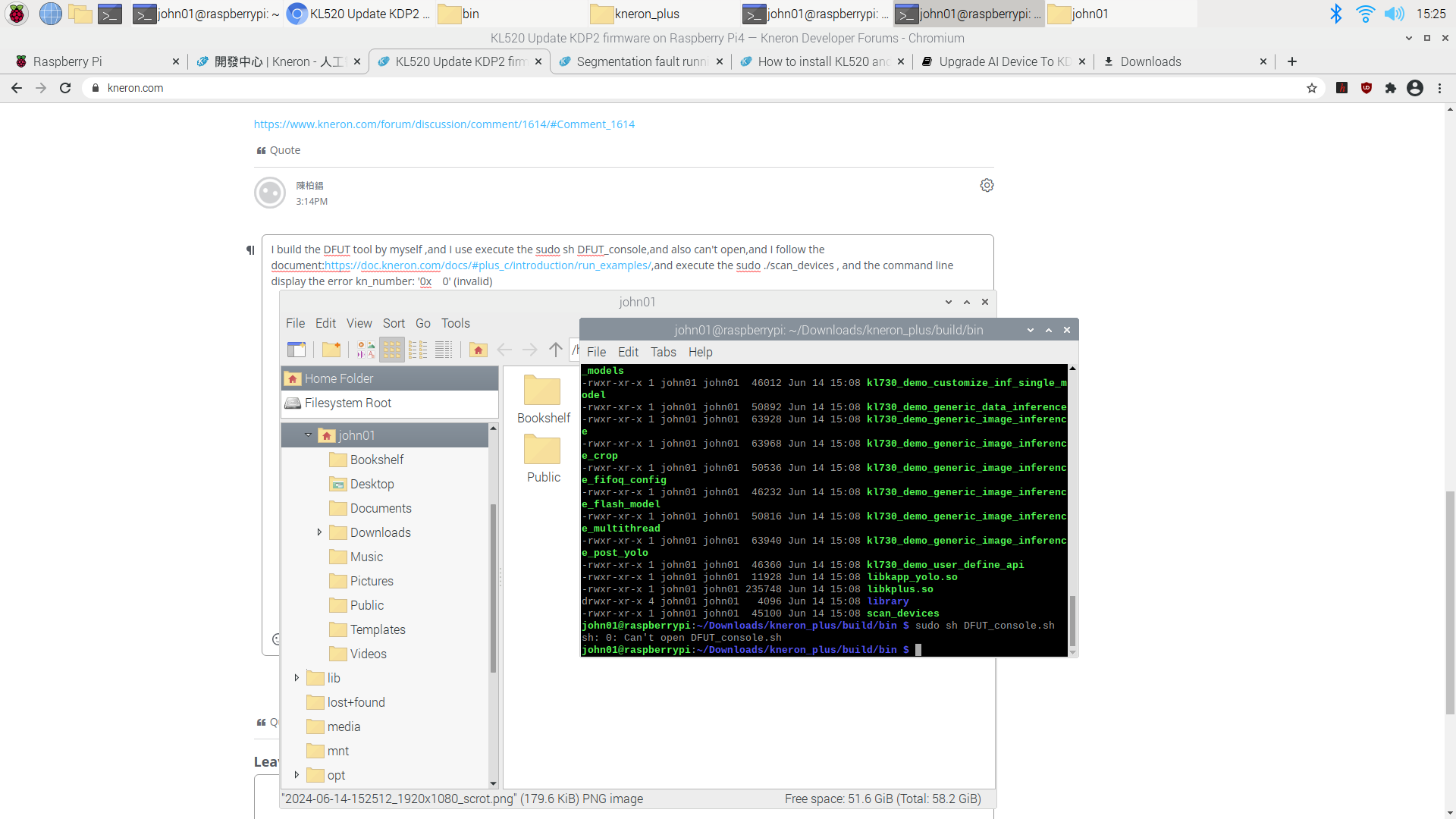Open the Bluetooth tray menu
The height and width of the screenshot is (819, 1456).
coord(1336,14)
